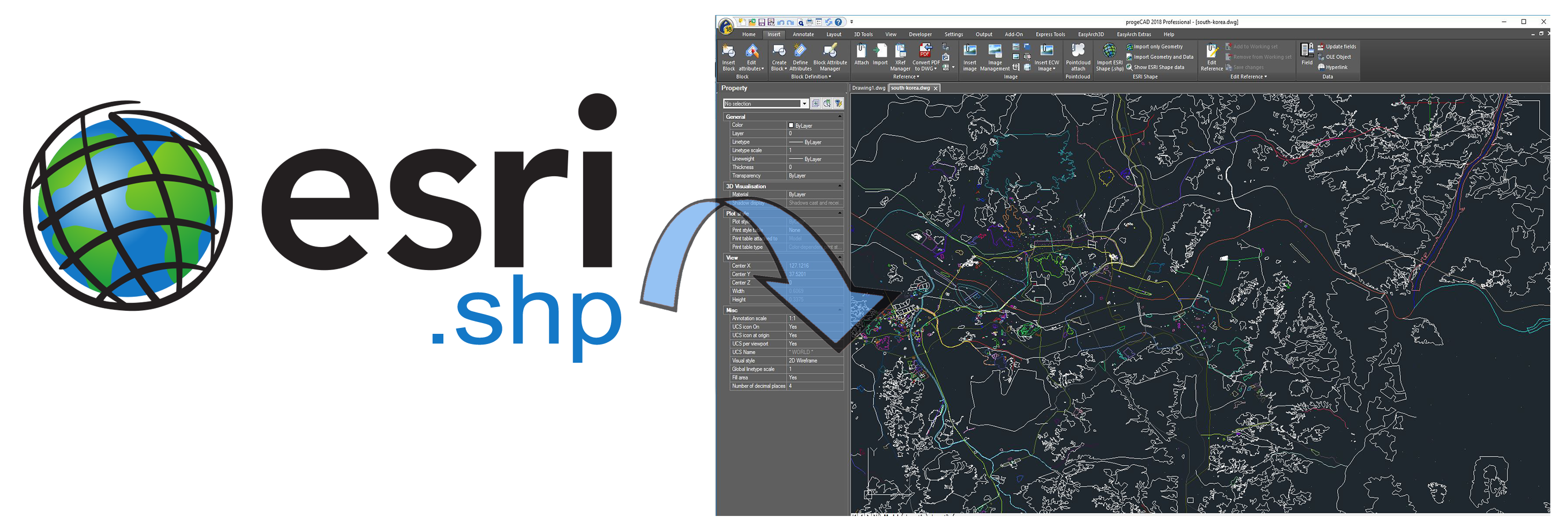Click the Quick Select filter icon
Viewport: 1568px width, 531px height.
(x=838, y=103)
